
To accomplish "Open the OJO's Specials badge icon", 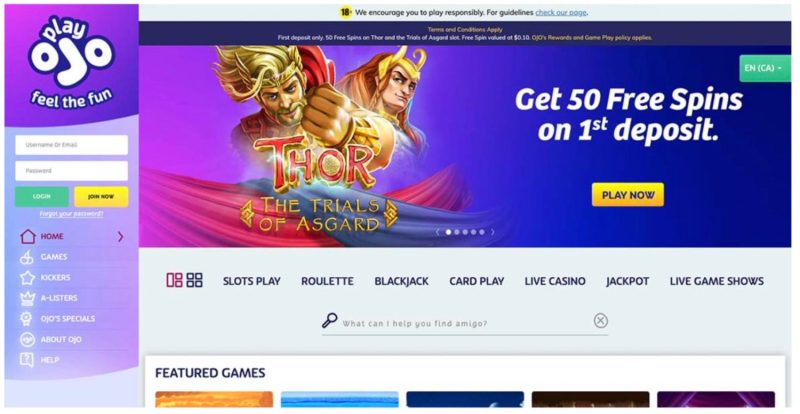I will (x=27, y=319).
